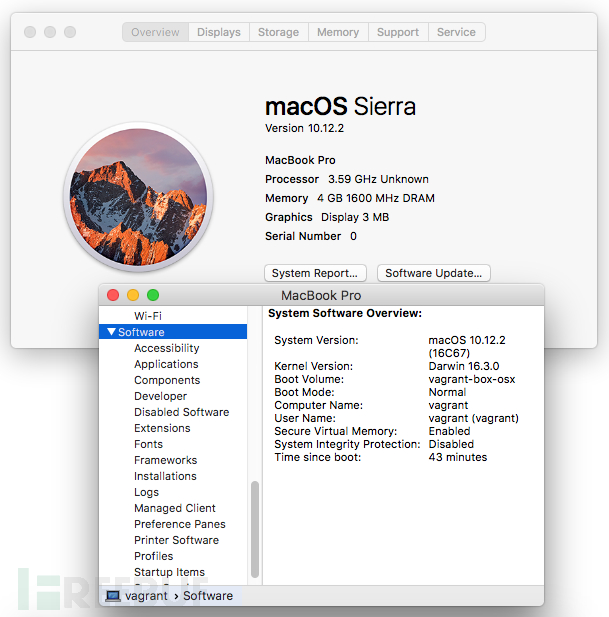Select the Software row in sidebar
Screen dimensions: 609x617
tap(173, 332)
